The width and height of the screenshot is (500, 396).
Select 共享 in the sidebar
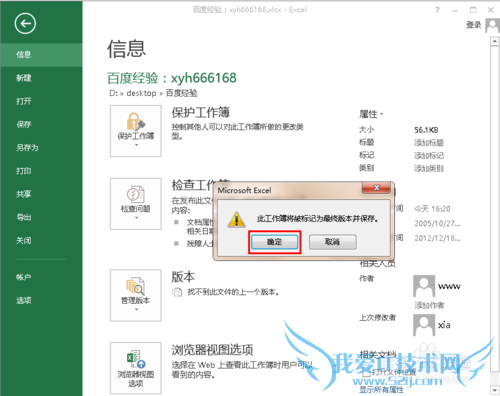[41, 194]
